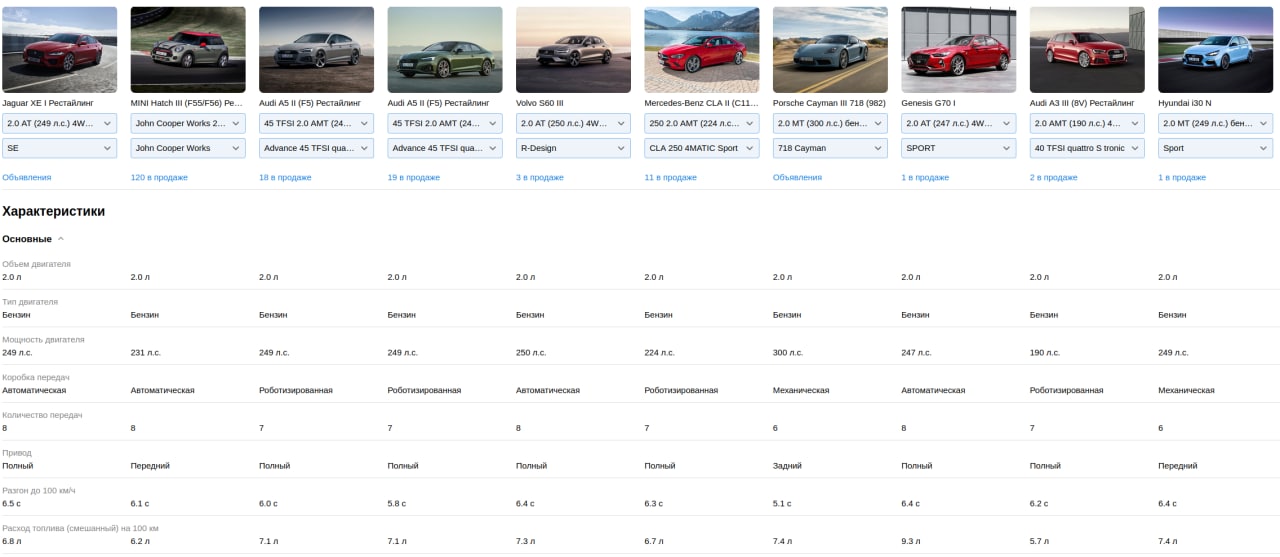This screenshot has width=1280, height=557.
Task: Click the Количество передач label
Action: (42, 415)
